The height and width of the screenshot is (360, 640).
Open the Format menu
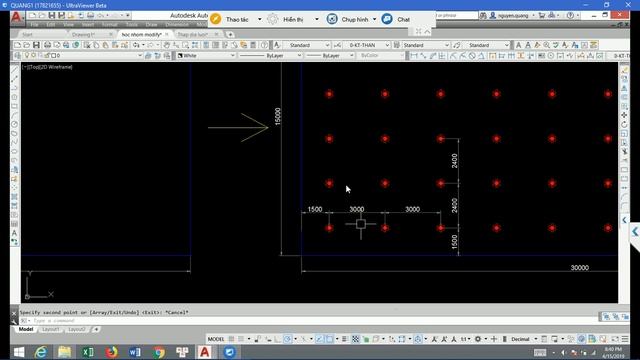coord(109,25)
